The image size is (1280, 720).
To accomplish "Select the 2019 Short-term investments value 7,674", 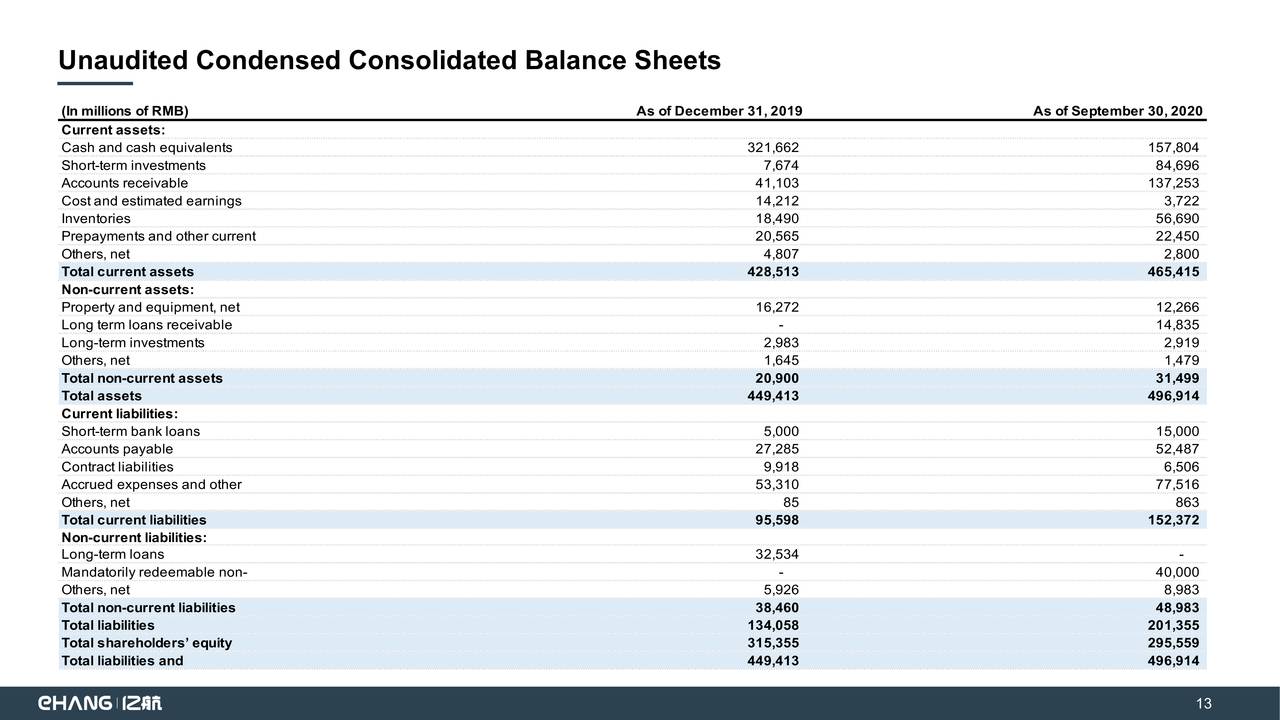I will click(781, 165).
